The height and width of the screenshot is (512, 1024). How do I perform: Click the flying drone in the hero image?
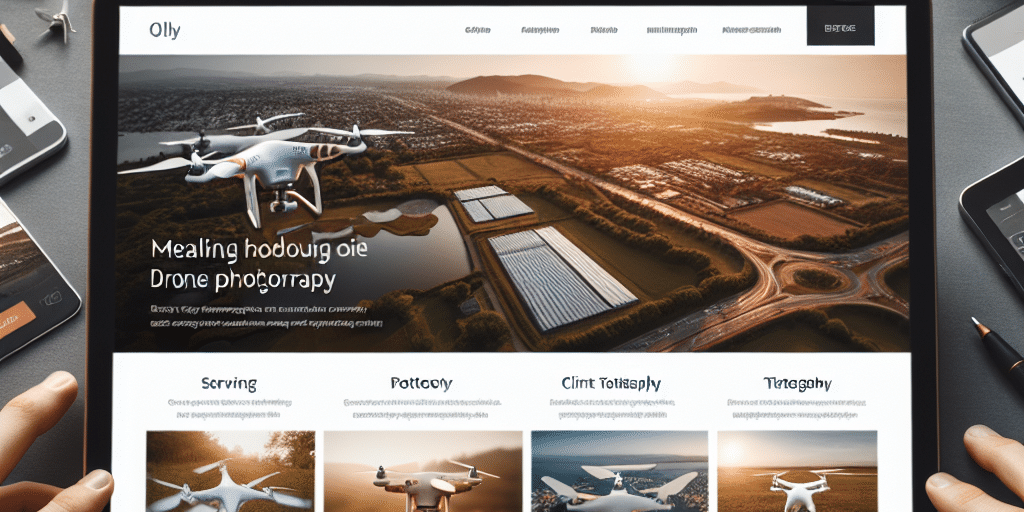(268, 164)
